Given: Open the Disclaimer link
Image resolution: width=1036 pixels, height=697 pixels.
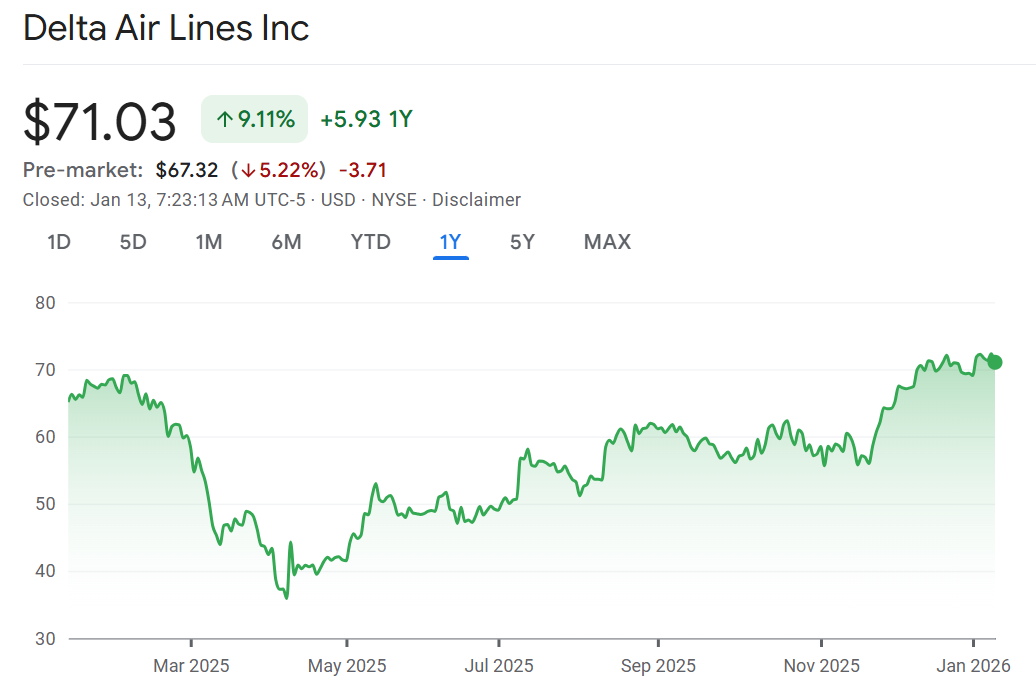Looking at the screenshot, I should [476, 200].
